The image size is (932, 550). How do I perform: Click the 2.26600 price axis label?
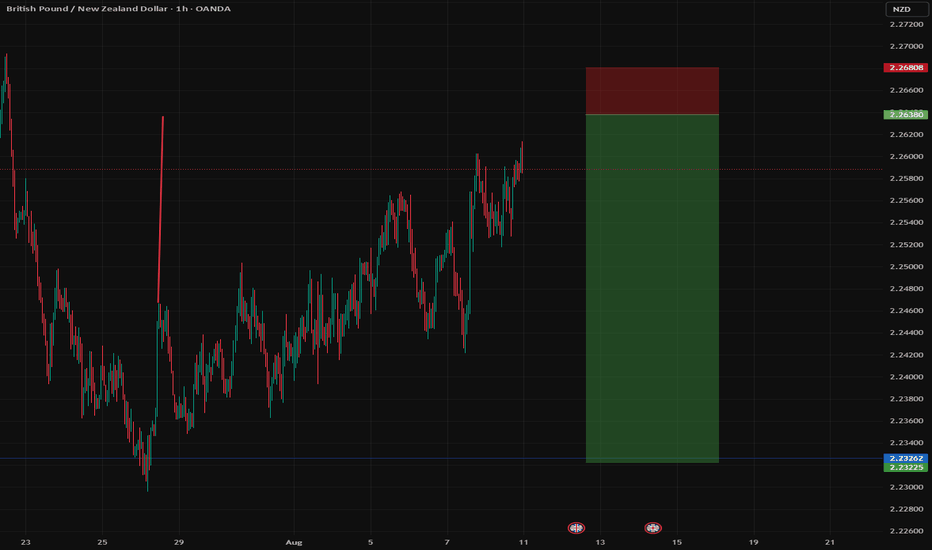point(906,90)
